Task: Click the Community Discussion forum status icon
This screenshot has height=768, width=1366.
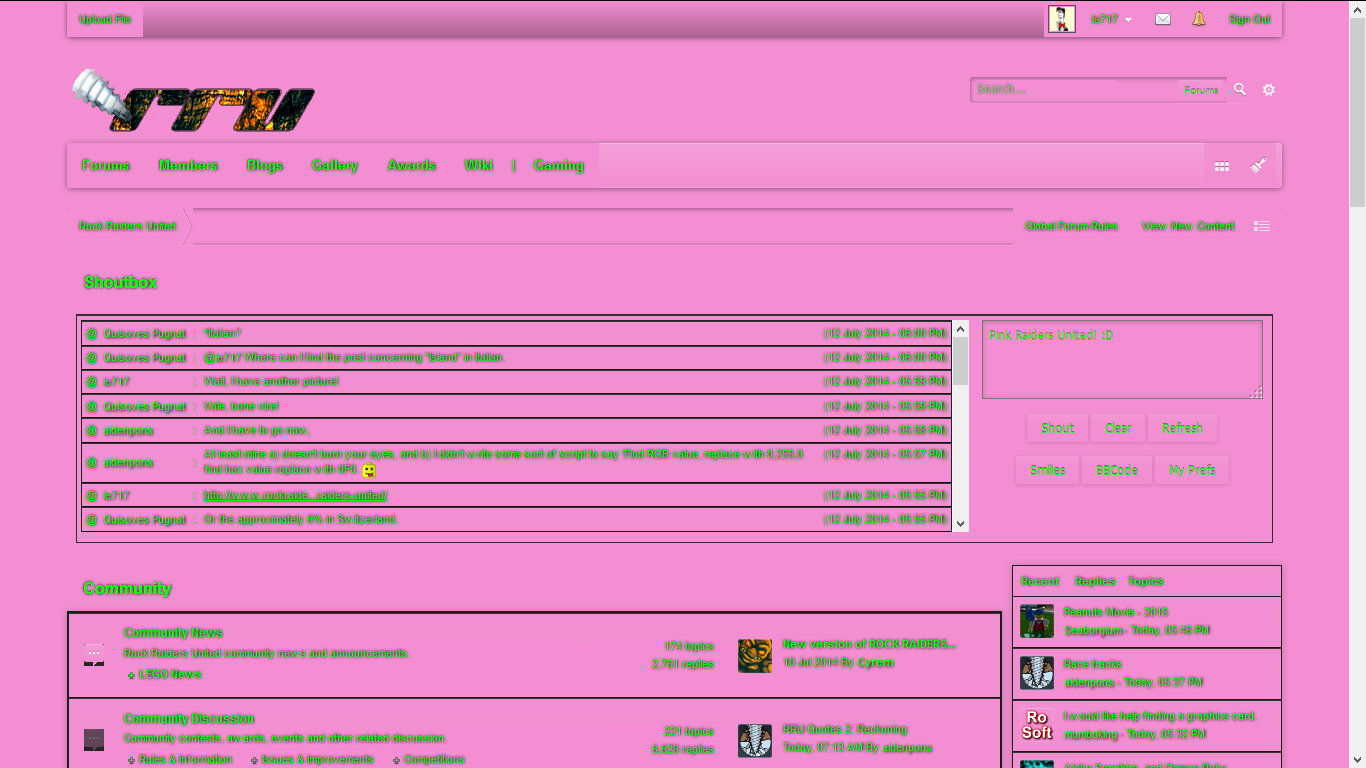Action: click(94, 740)
